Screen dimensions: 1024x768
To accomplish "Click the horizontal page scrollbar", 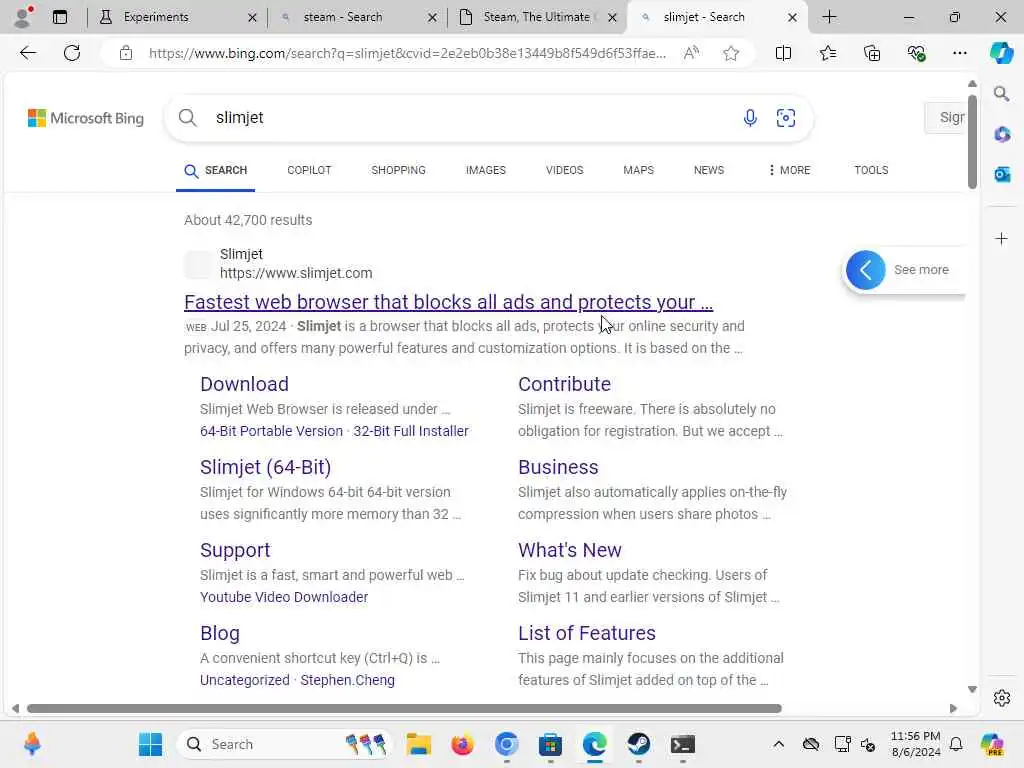I will coord(404,709).
